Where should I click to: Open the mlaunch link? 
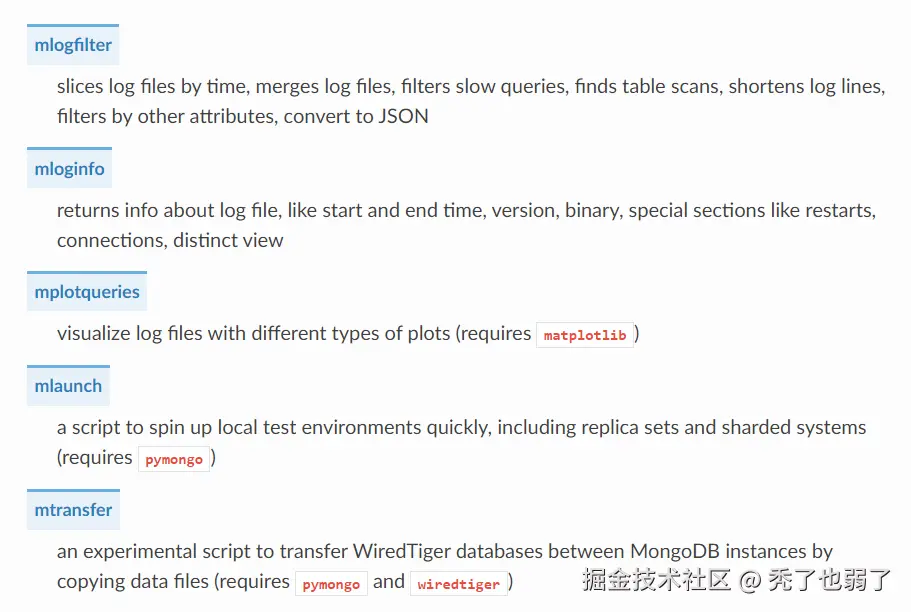point(68,386)
